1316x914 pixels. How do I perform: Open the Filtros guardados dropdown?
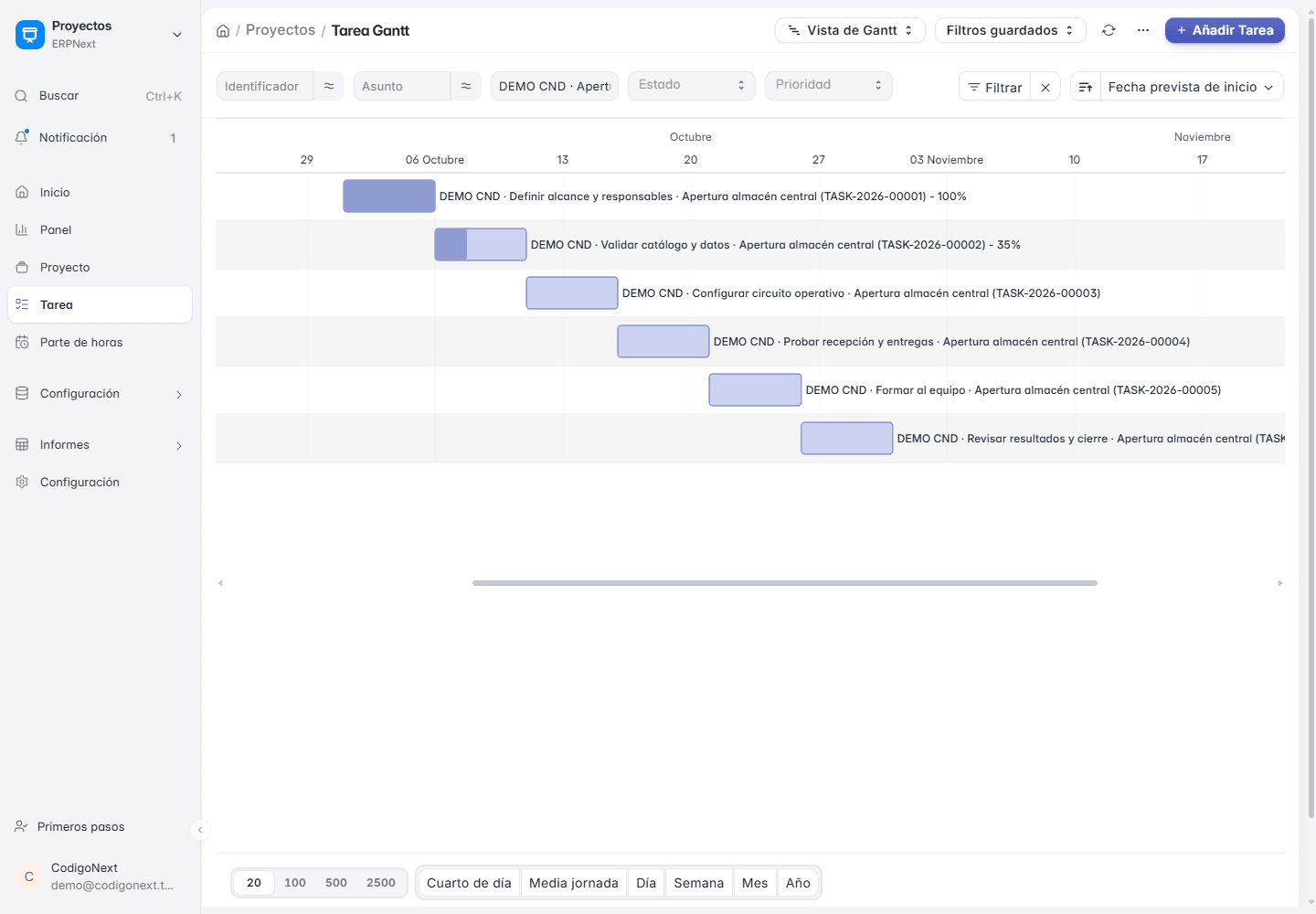pos(1010,30)
